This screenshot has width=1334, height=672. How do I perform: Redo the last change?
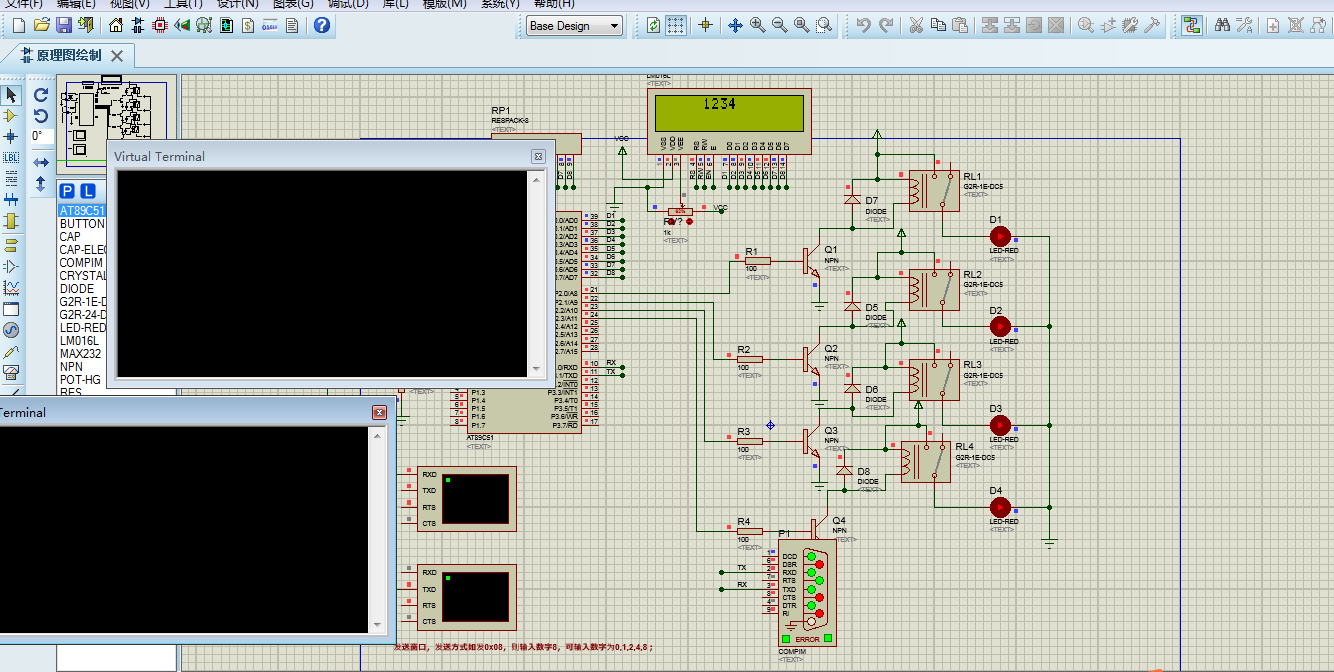885,25
